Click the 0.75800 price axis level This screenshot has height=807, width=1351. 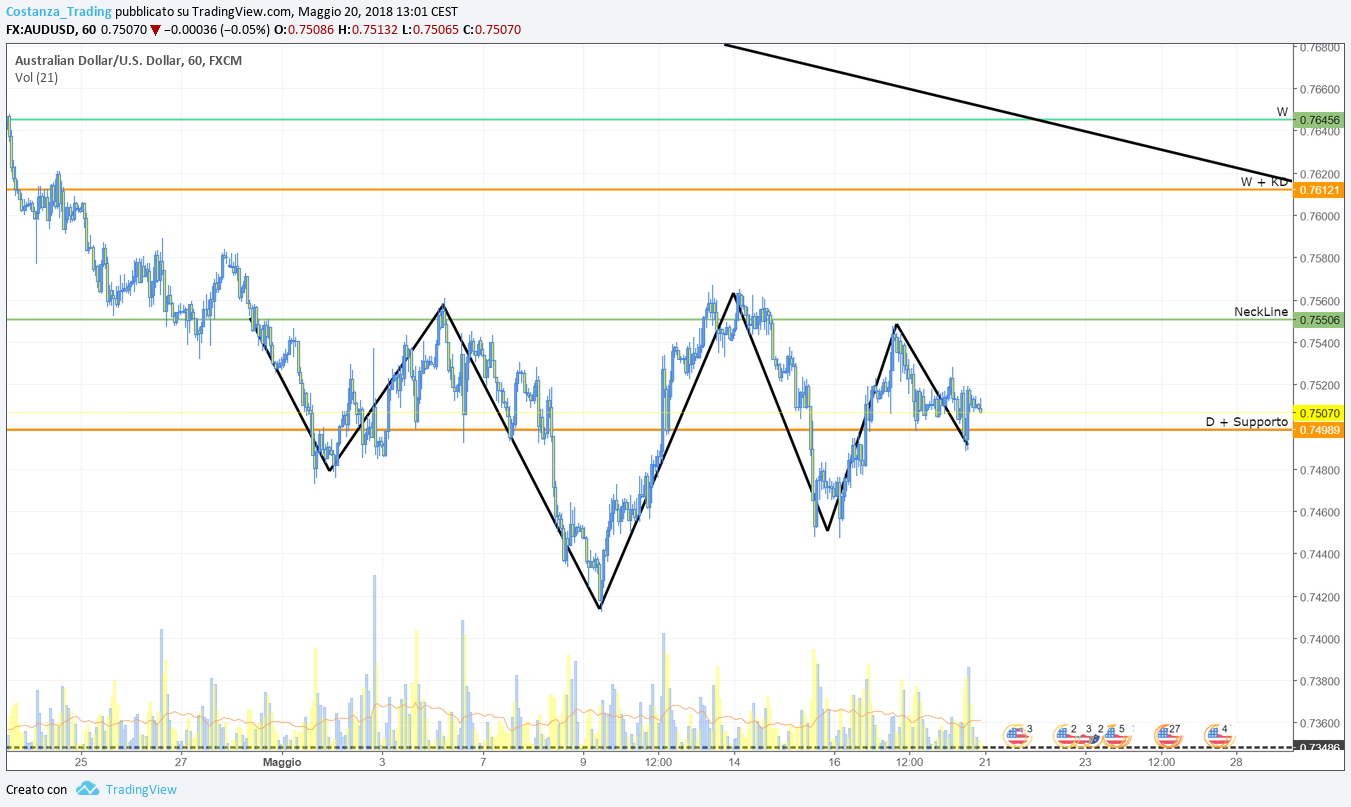tap(1319, 259)
